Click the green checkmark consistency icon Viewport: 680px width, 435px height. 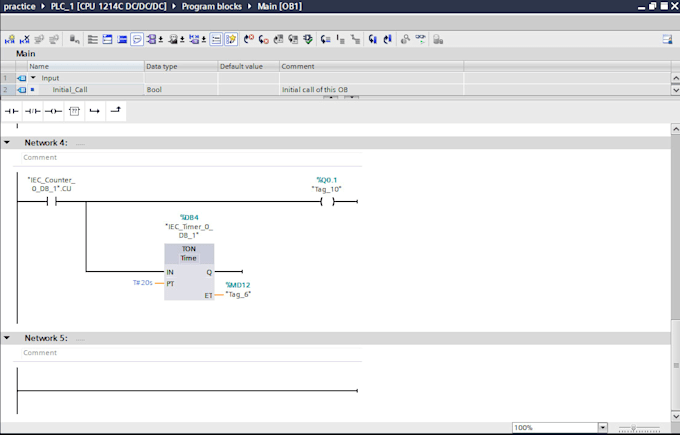point(308,40)
